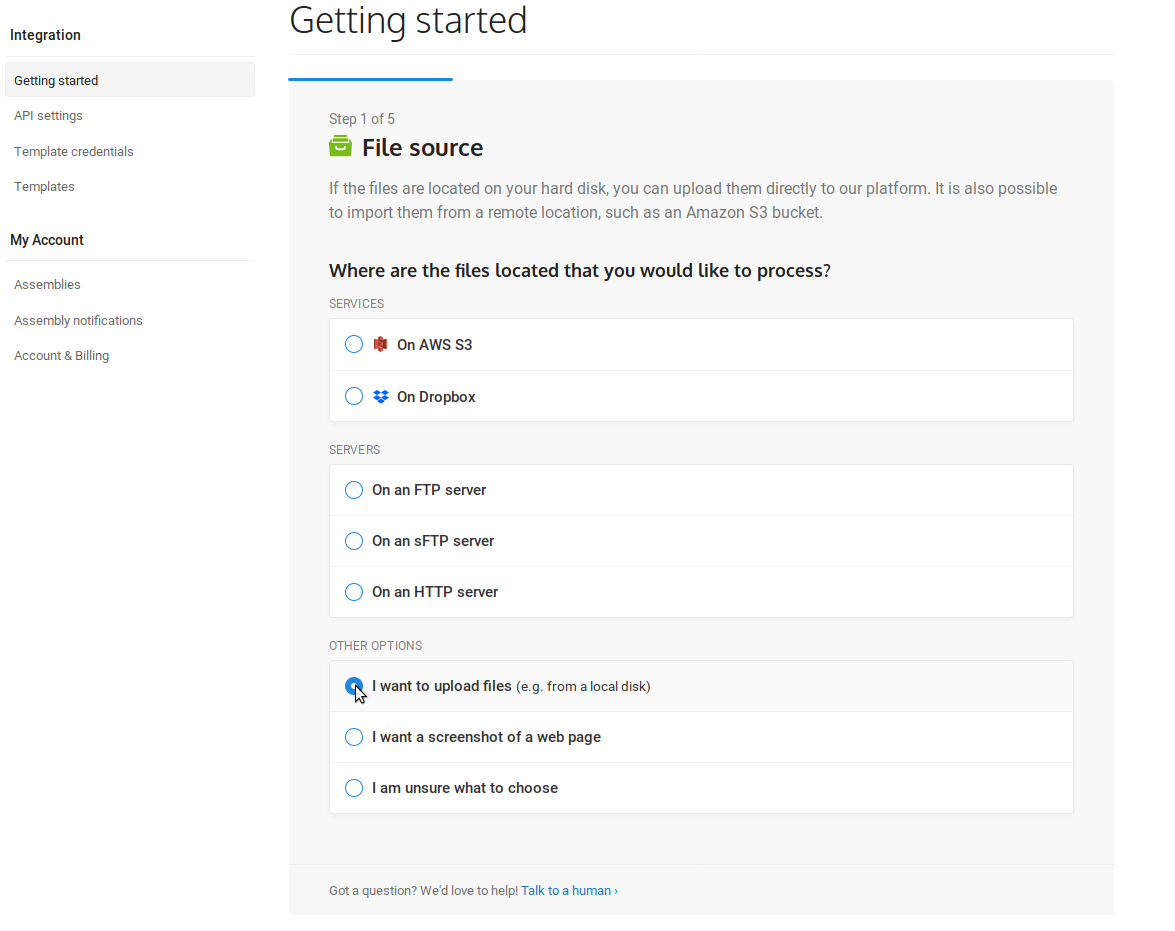Open API settings in the sidebar

(48, 116)
